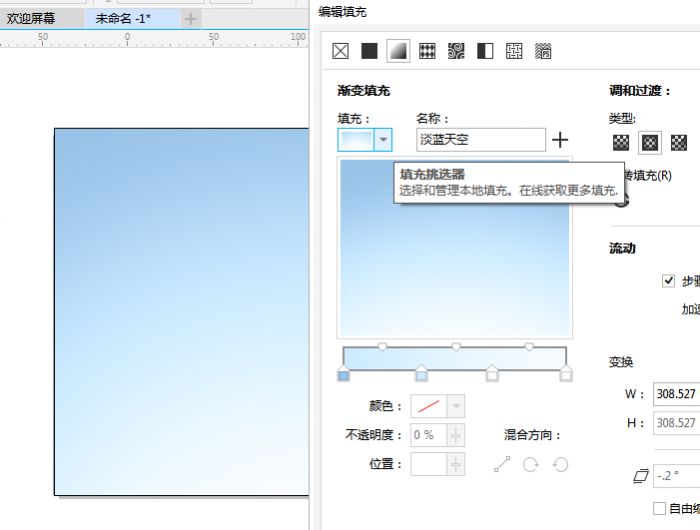Click the 不透明度 opacity stepper control
This screenshot has height=530, width=700.
pyautogui.click(x=456, y=435)
